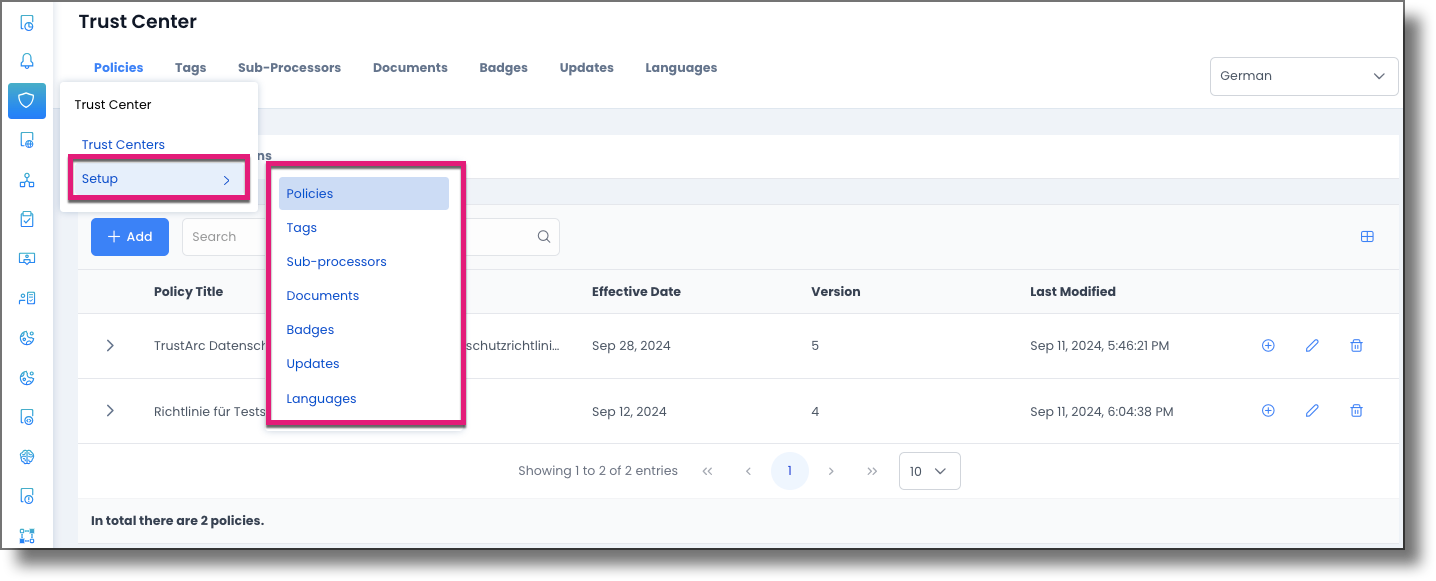Open notifications via the bell icon
This screenshot has width=1436, height=581.
tap(27, 61)
